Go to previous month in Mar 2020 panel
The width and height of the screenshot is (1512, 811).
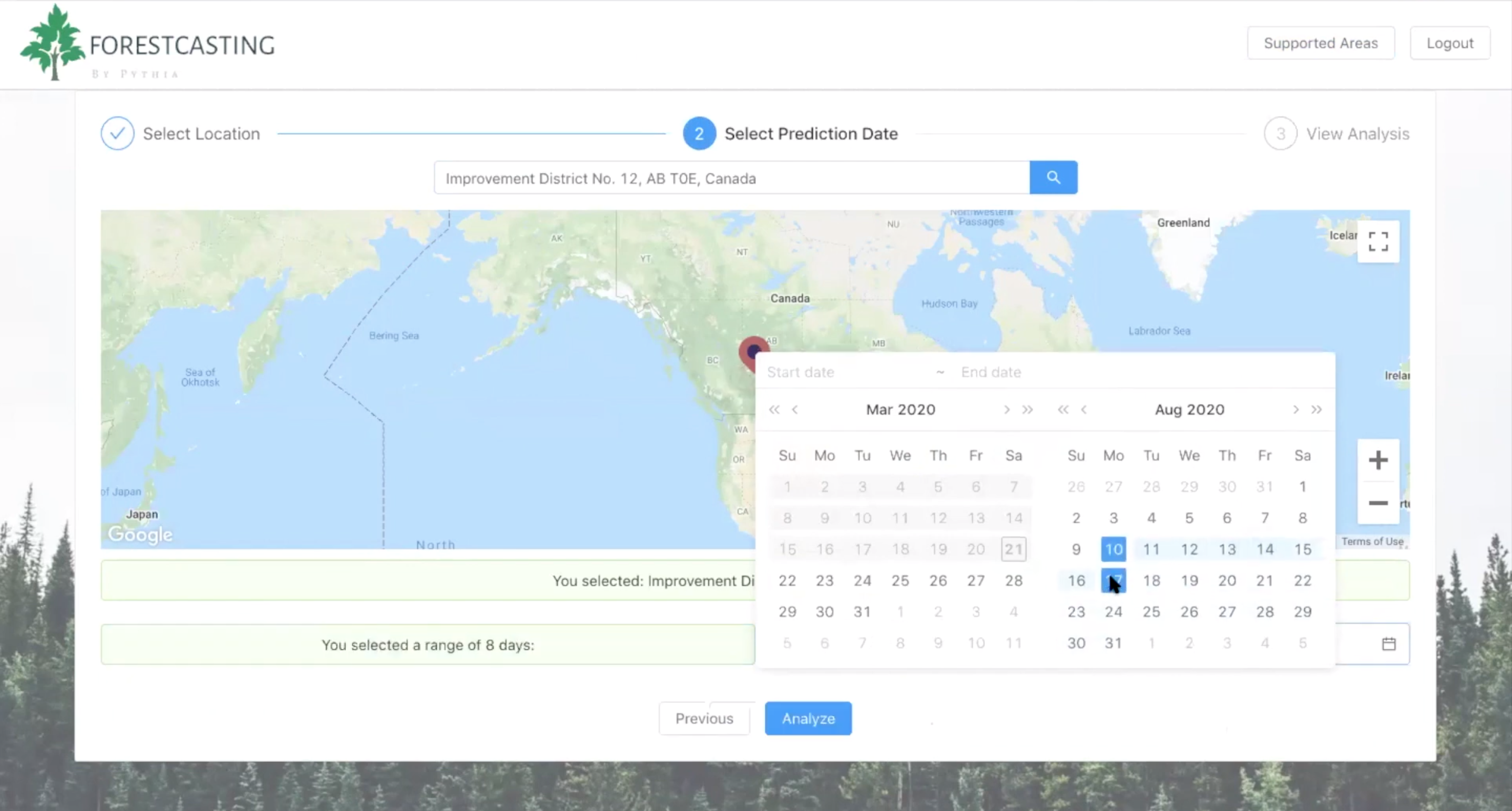point(795,410)
